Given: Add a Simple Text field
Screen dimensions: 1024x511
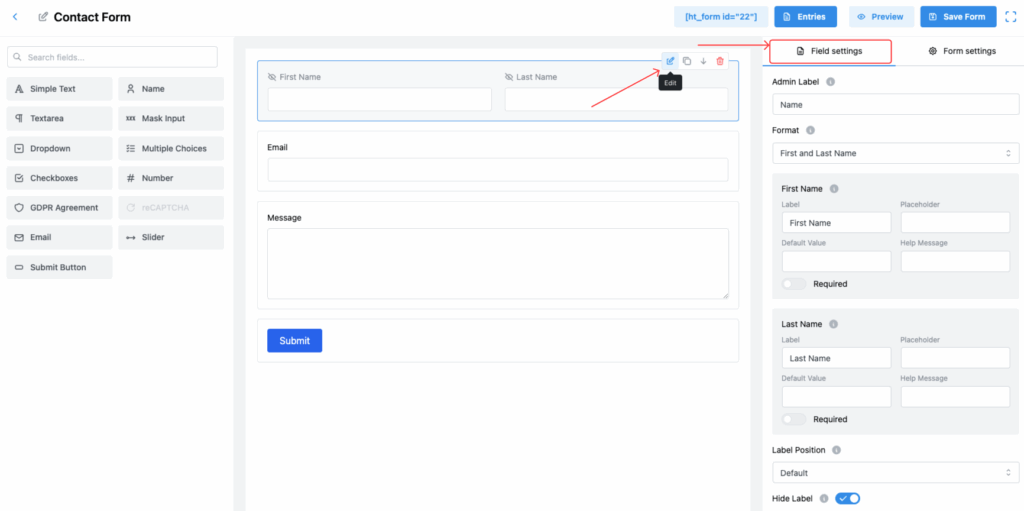Looking at the screenshot, I should coord(59,89).
